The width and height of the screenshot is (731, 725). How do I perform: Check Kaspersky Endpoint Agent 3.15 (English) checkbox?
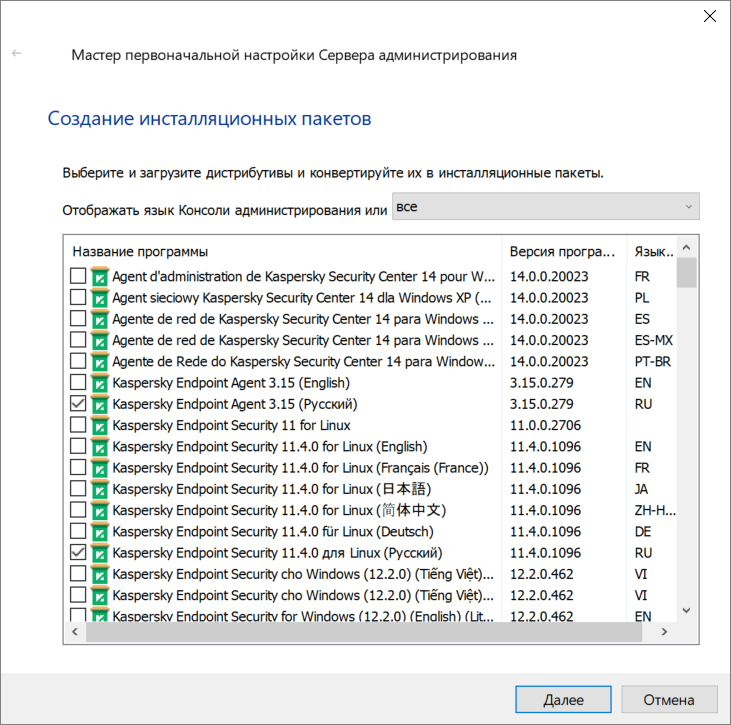78,382
